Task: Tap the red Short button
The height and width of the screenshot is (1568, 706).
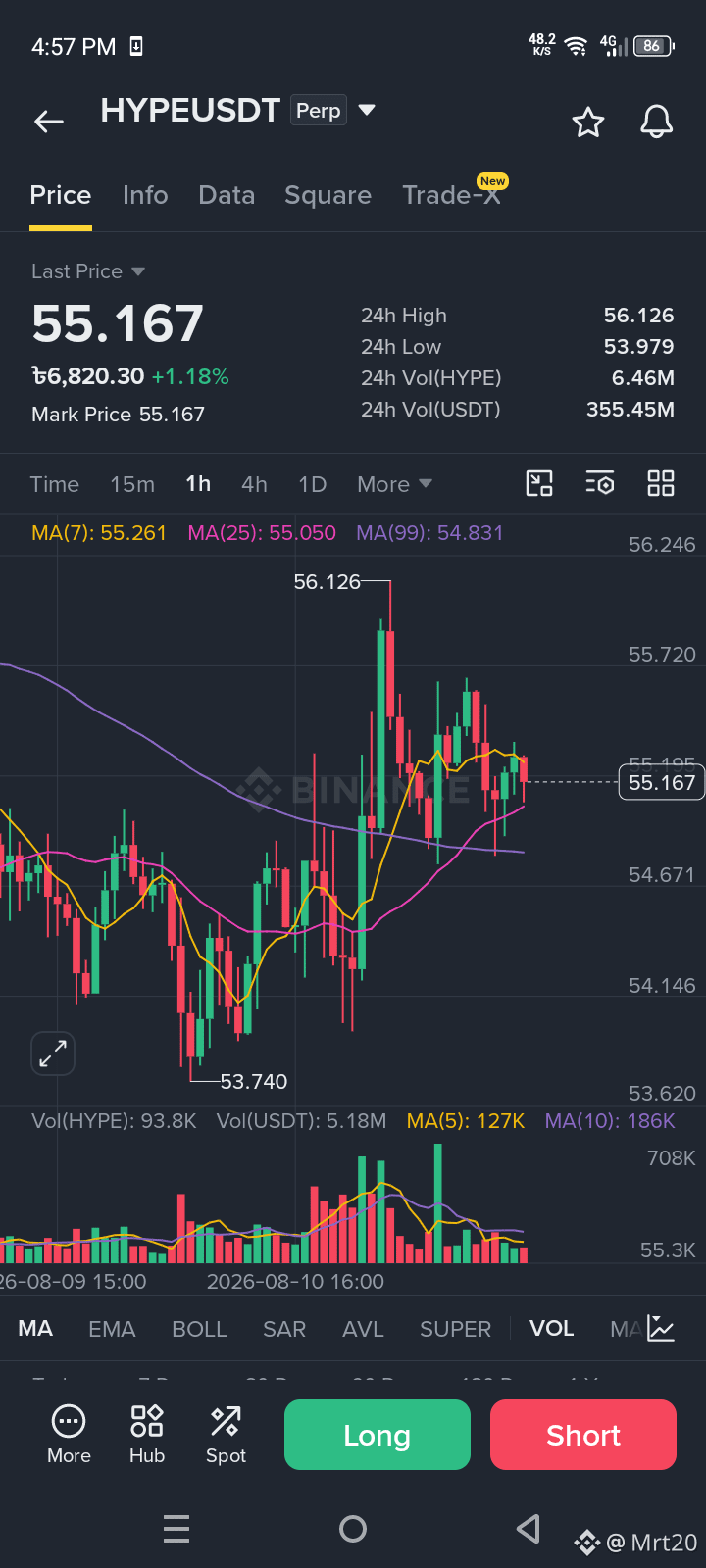Action: 583,1435
